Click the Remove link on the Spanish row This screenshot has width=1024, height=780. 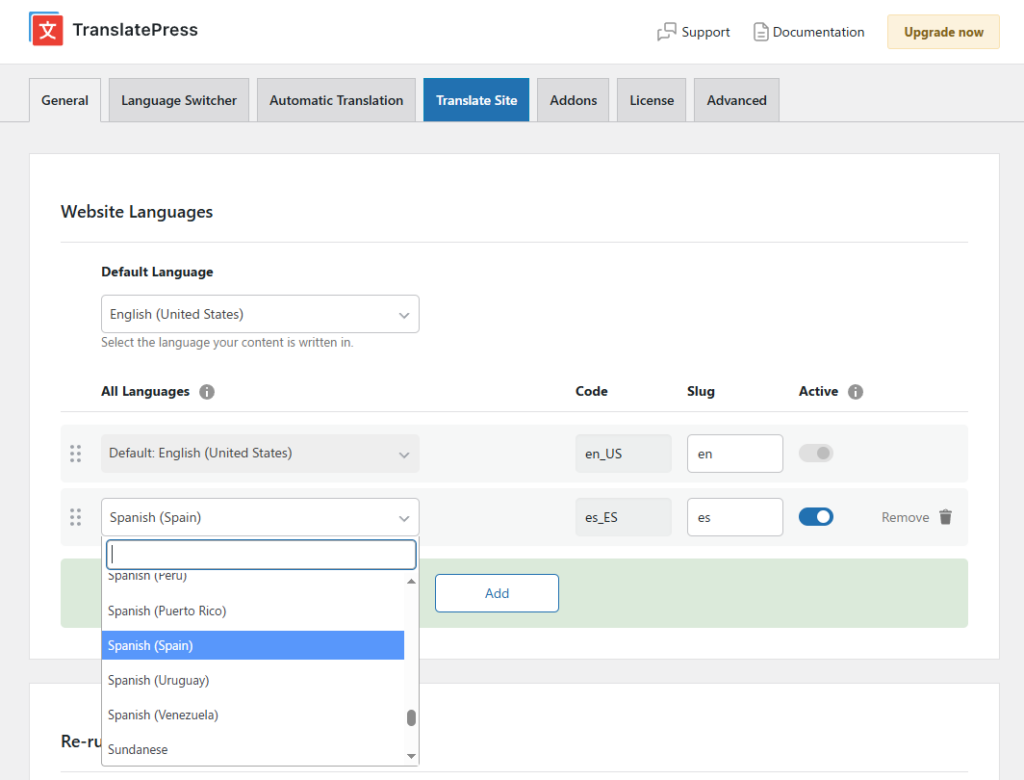(904, 517)
